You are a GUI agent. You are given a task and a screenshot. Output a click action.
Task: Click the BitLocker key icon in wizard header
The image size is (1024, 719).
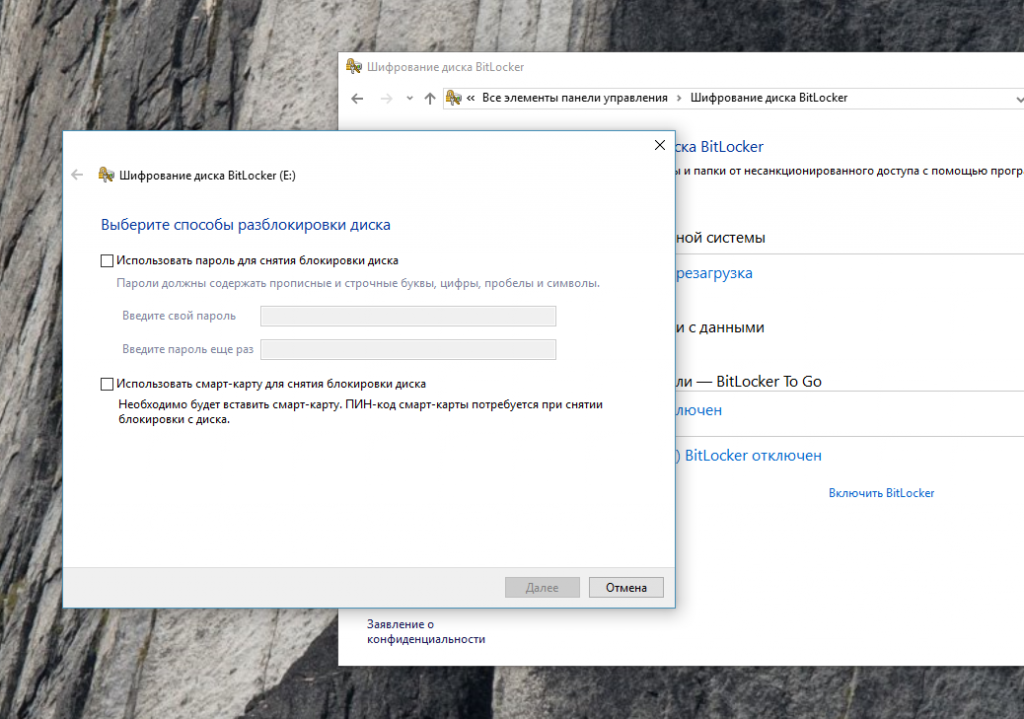[106, 174]
